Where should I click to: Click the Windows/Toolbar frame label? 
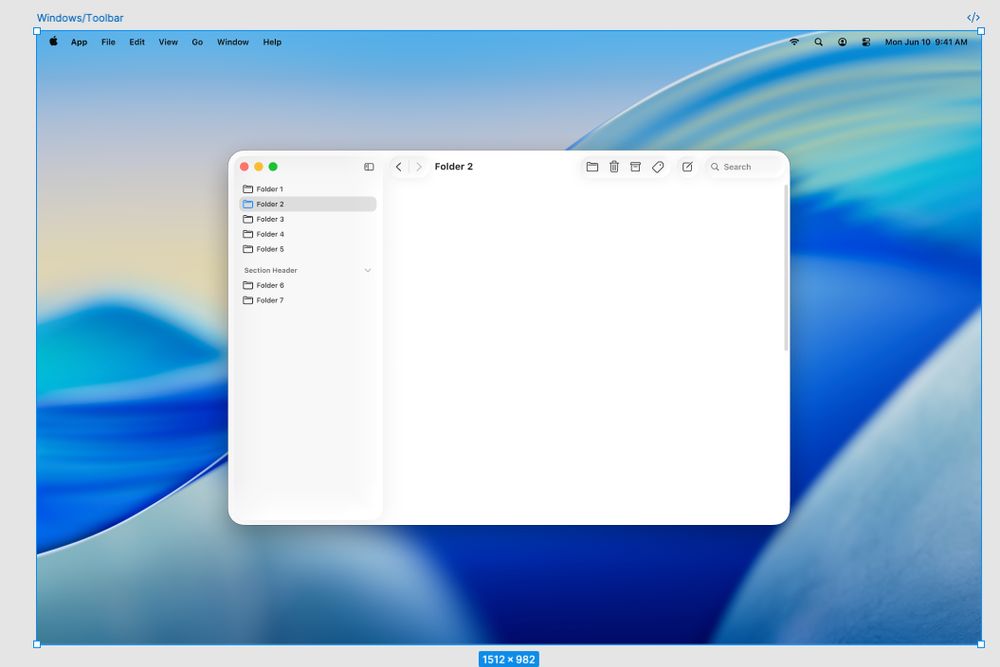pyautogui.click(x=80, y=18)
